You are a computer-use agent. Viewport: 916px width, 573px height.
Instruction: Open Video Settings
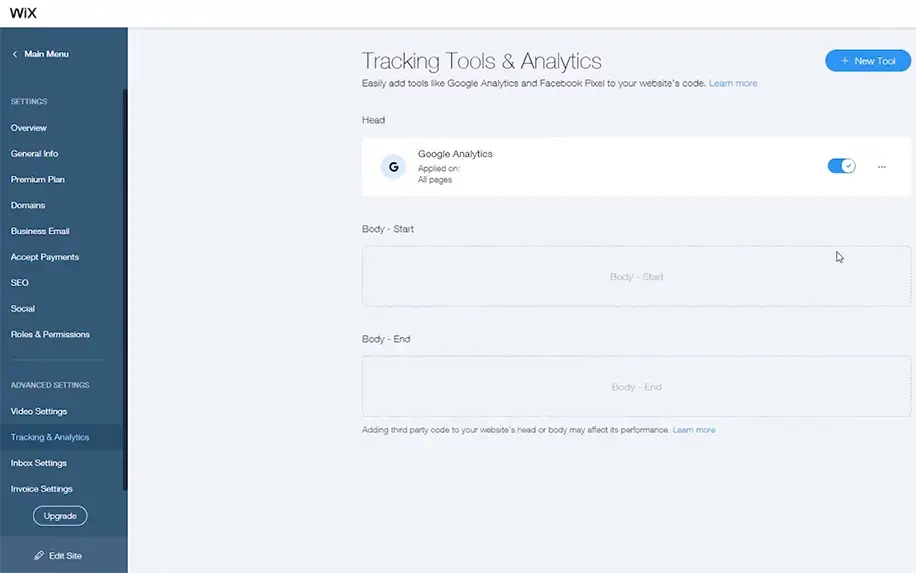pos(39,411)
